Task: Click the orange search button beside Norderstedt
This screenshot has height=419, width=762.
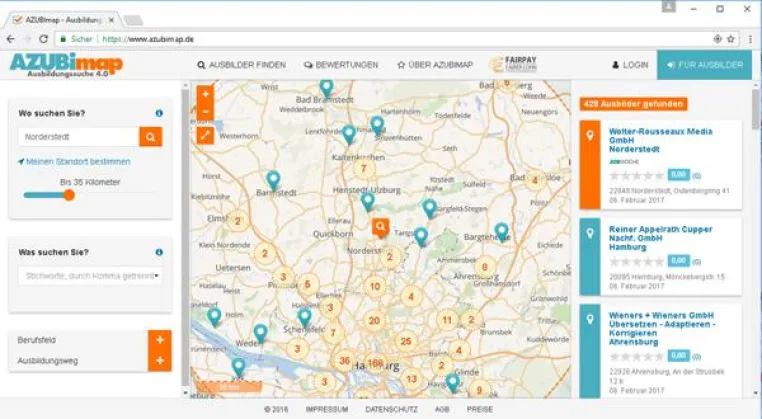Action: [151, 137]
